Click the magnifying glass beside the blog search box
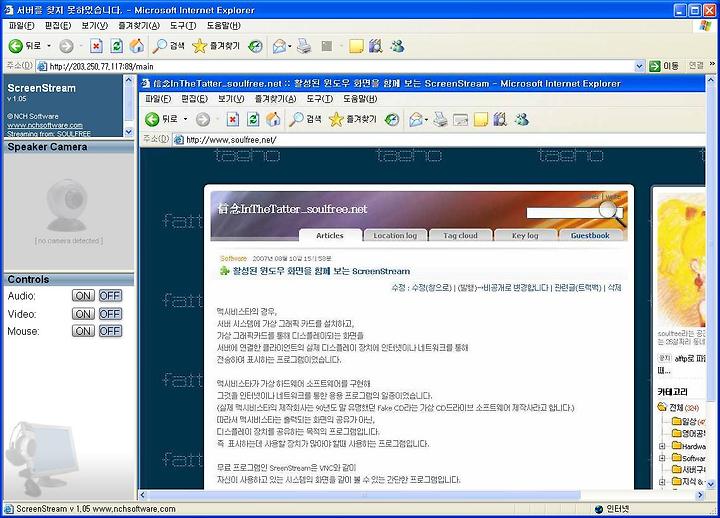 pyautogui.click(x=613, y=214)
